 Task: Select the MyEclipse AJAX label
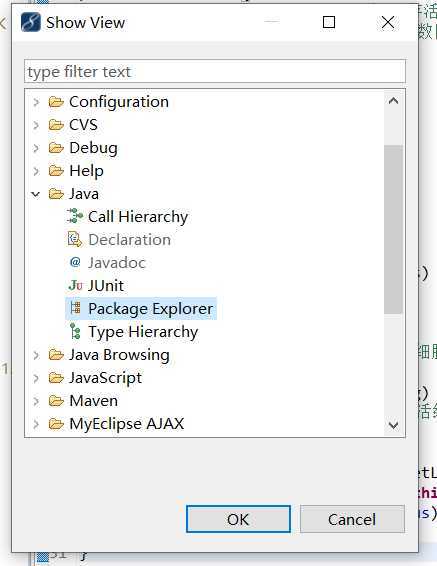pos(127,424)
